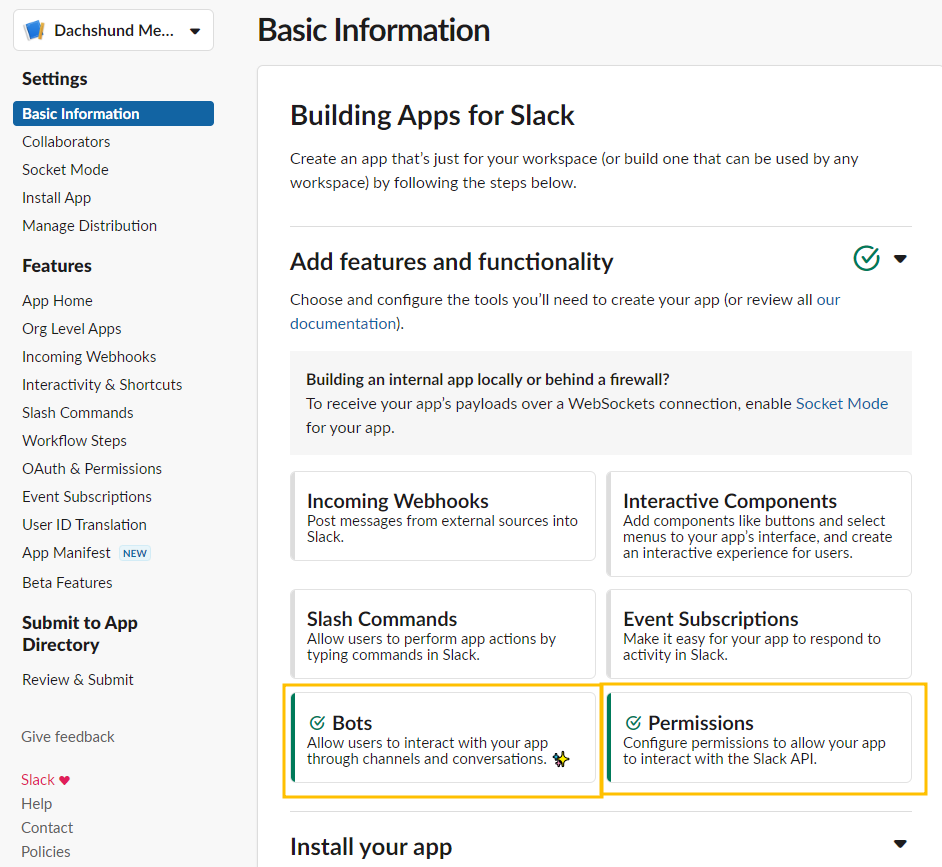Click the Settings sidebar heading
This screenshot has height=867, width=942.
click(x=55, y=79)
